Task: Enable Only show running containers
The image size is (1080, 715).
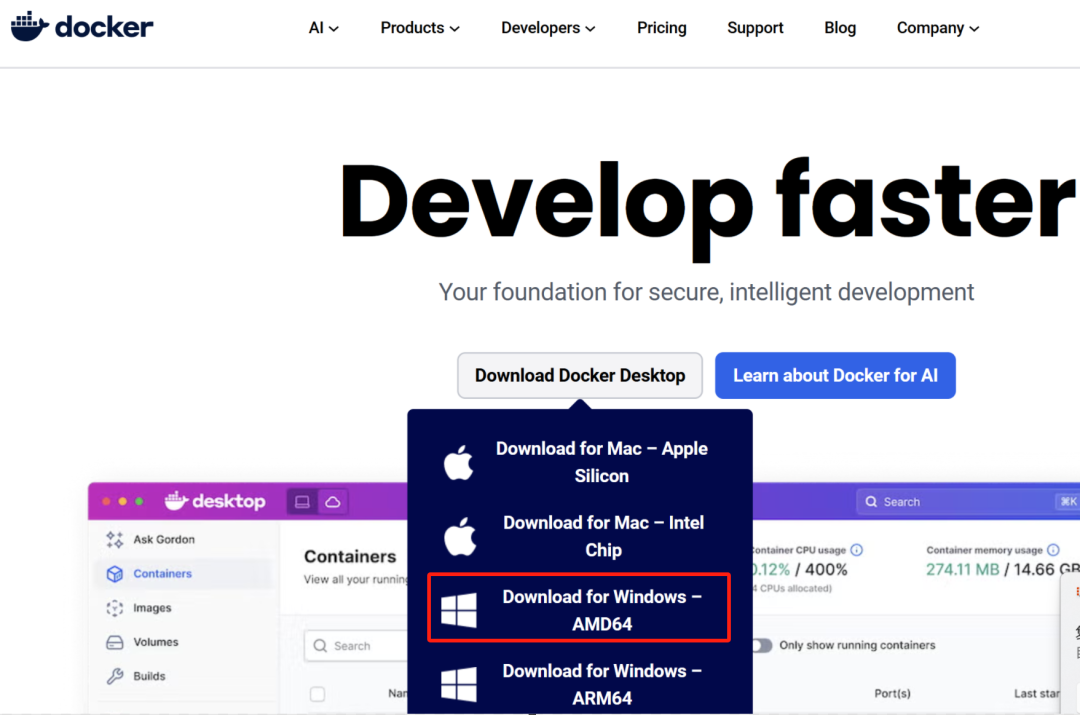Action: point(761,647)
